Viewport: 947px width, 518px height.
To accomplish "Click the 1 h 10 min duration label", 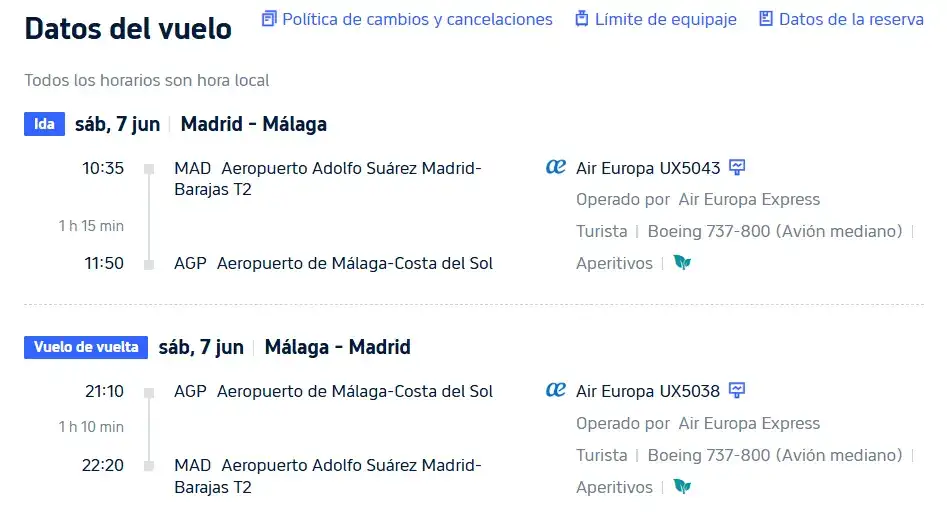I will tap(91, 427).
